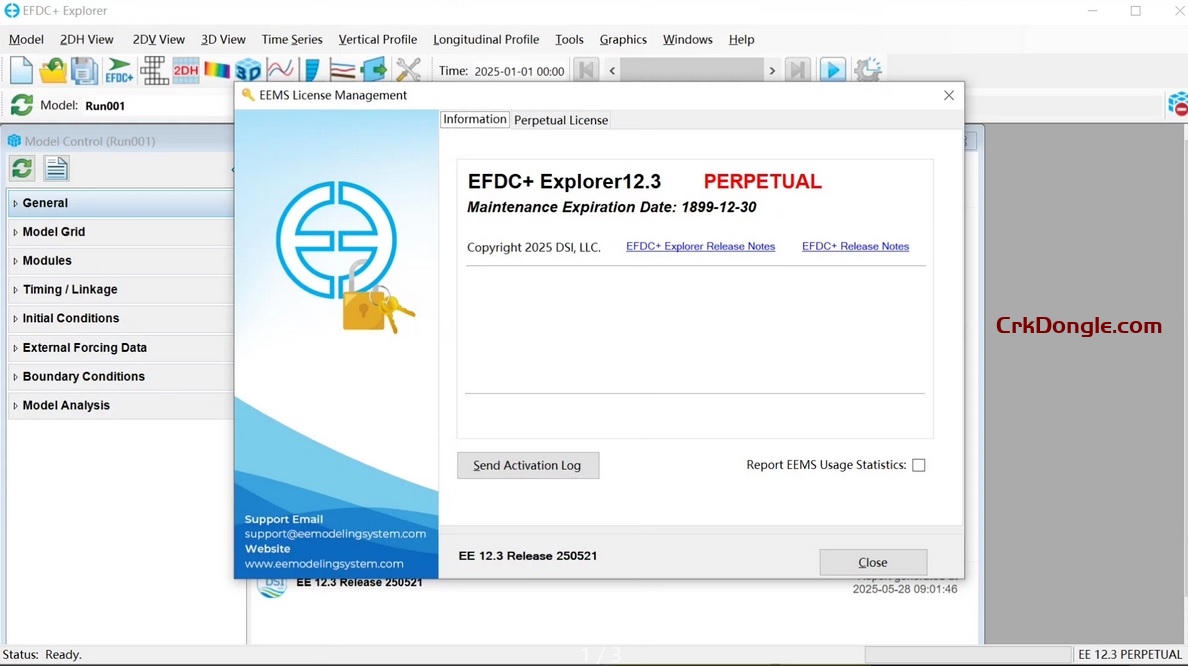Switch to the Perpetual License tab

(x=560, y=119)
